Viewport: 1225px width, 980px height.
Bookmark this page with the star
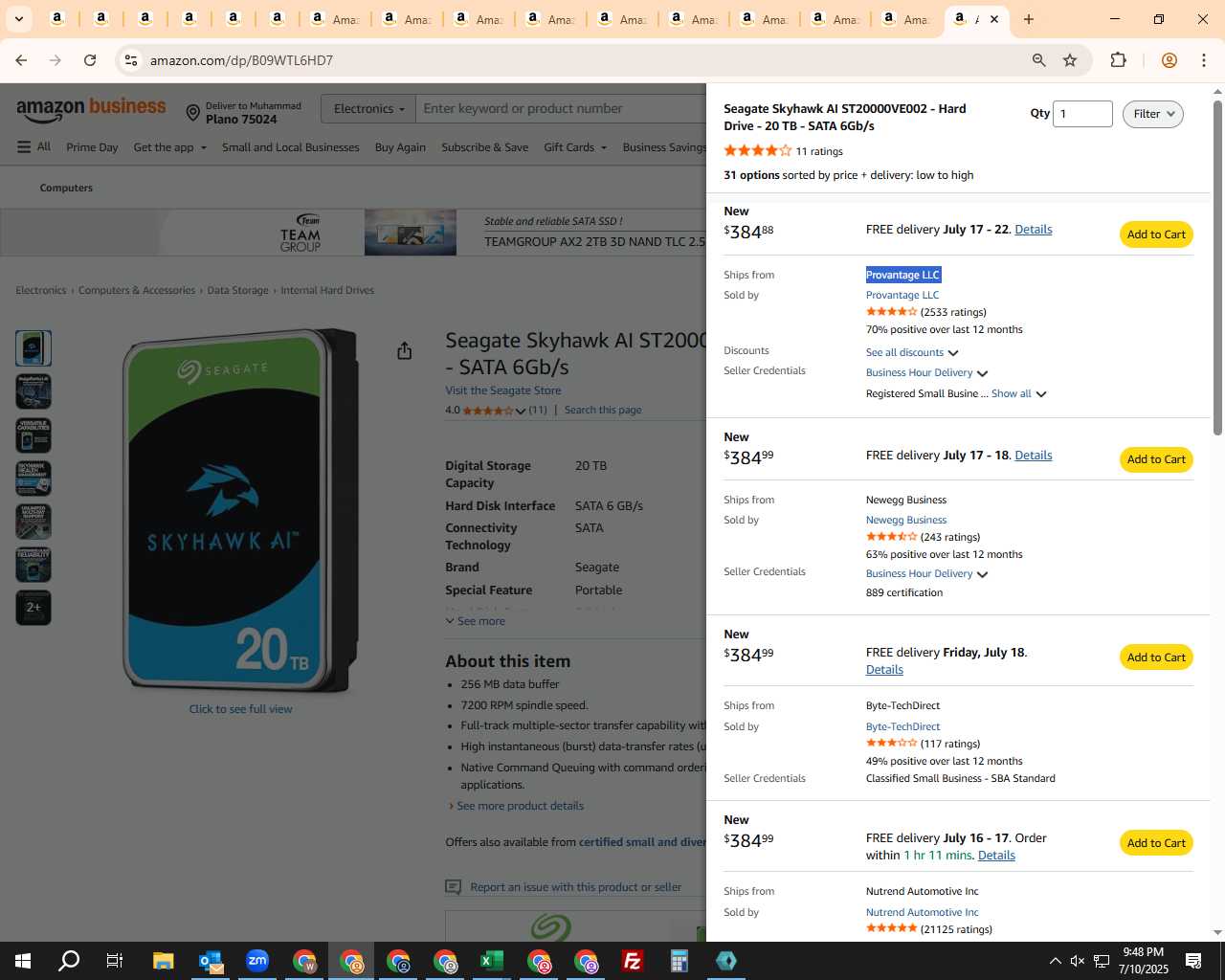coord(1070,60)
